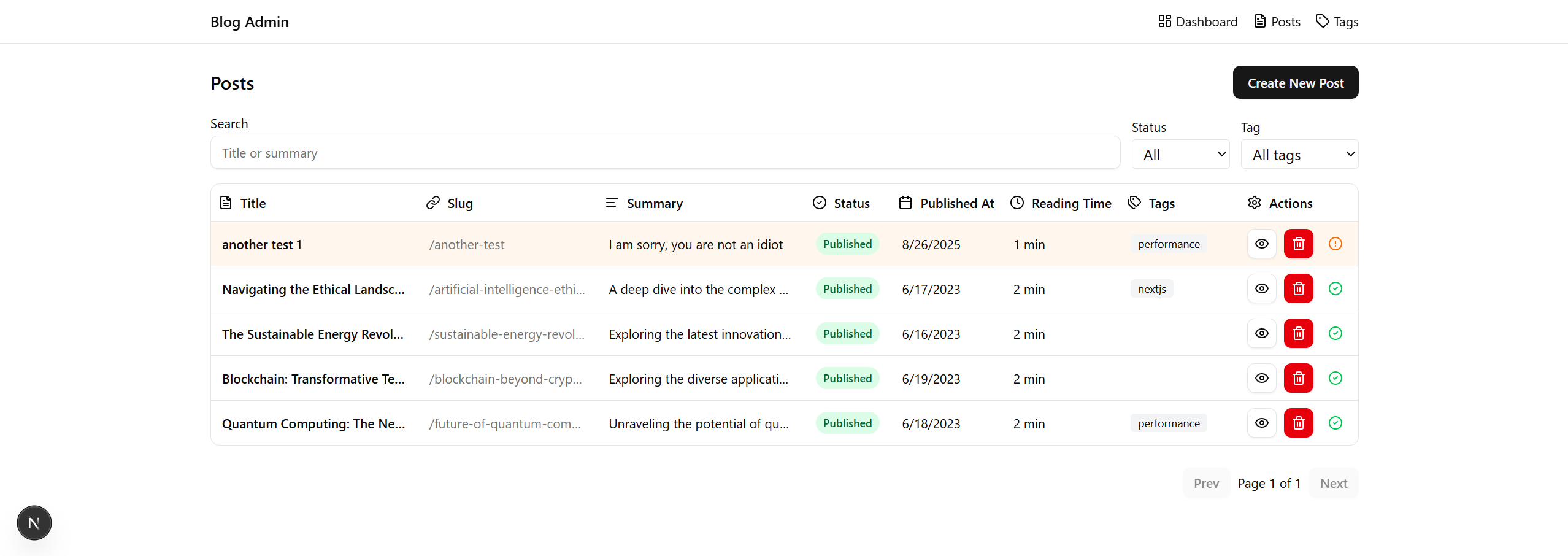Delete the Quantum Computing post
1568x556 pixels.
tap(1298, 423)
